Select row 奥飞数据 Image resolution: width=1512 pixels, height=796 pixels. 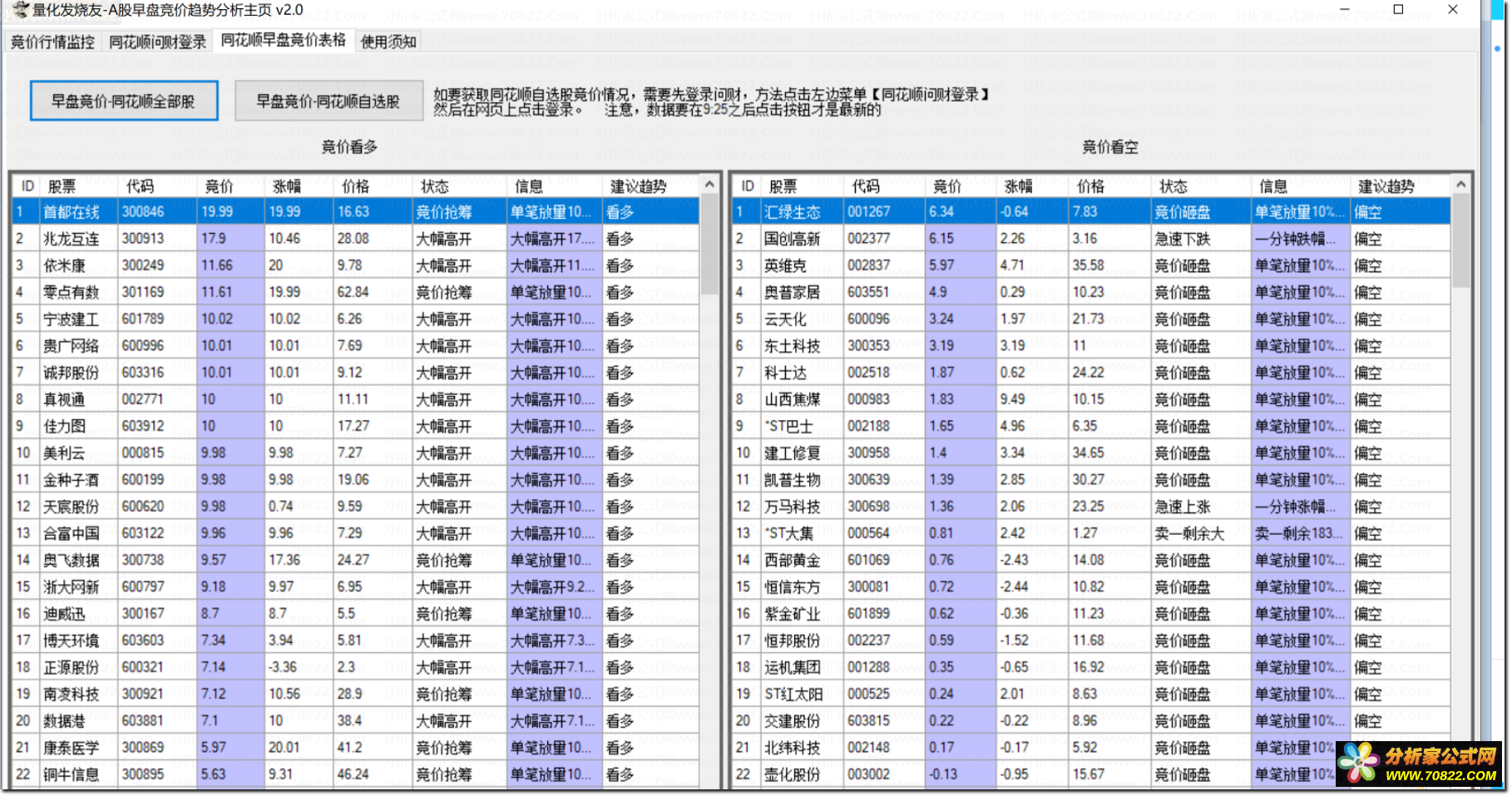click(355, 560)
